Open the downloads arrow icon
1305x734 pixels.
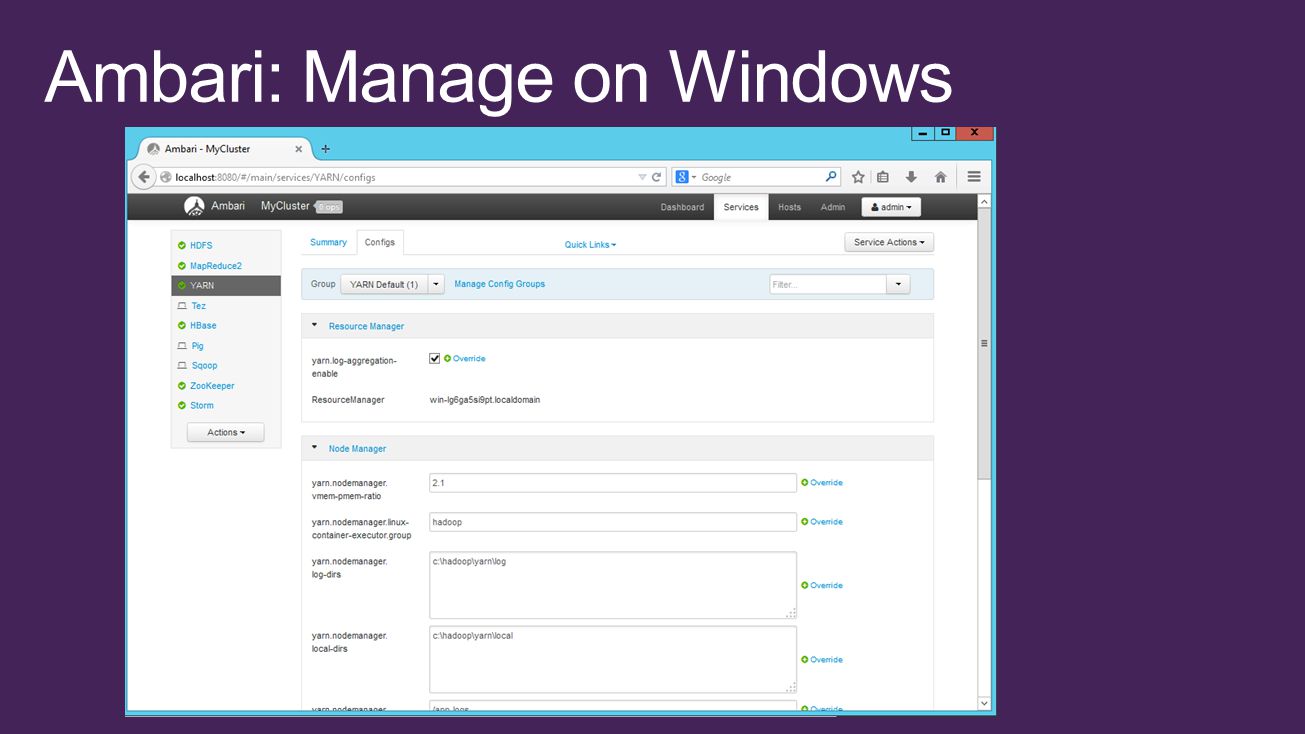click(x=911, y=177)
